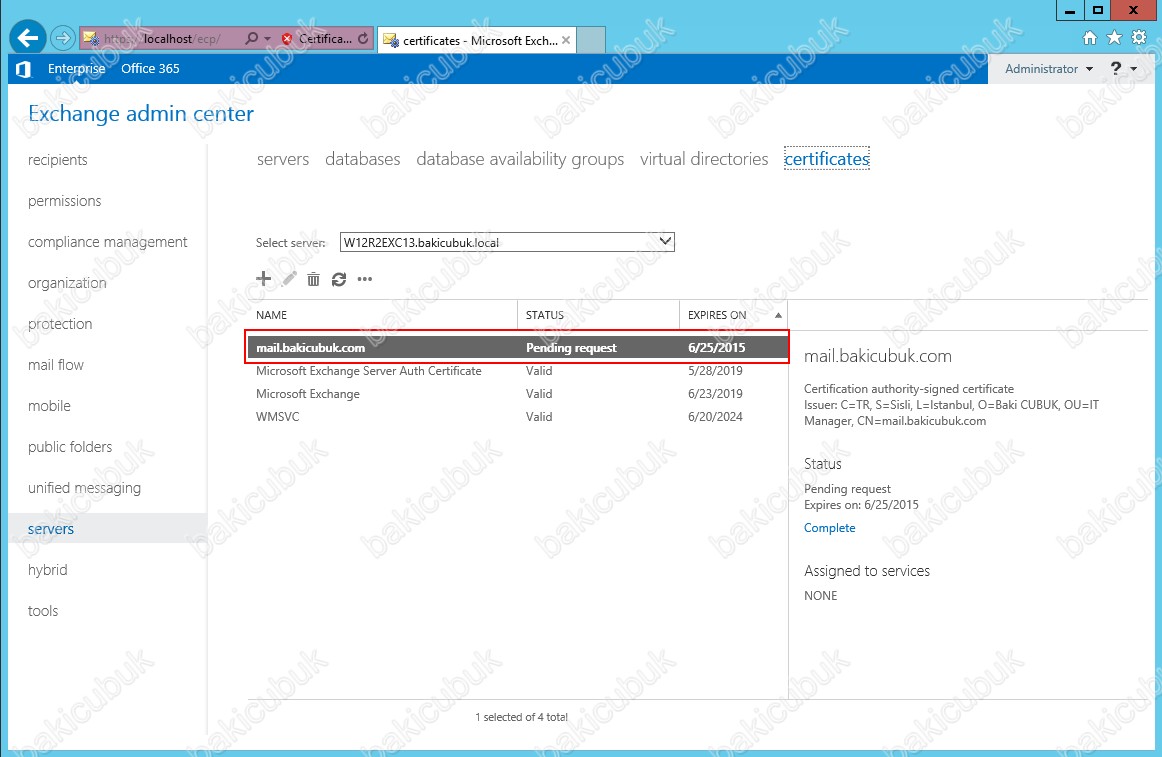Open permissions in the left navigation
This screenshot has height=757, width=1162.
coord(64,201)
